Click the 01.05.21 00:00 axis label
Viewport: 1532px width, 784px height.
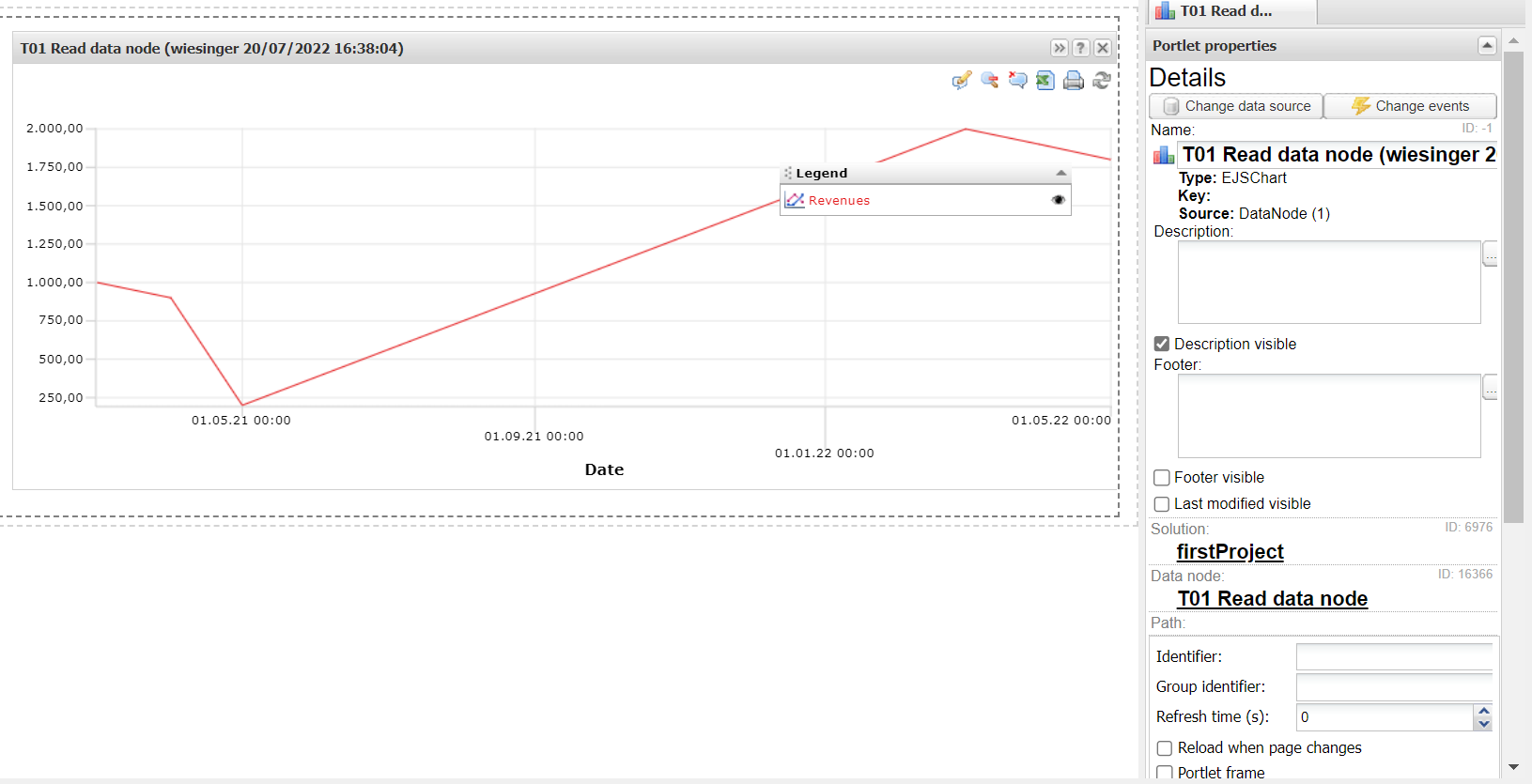point(241,421)
